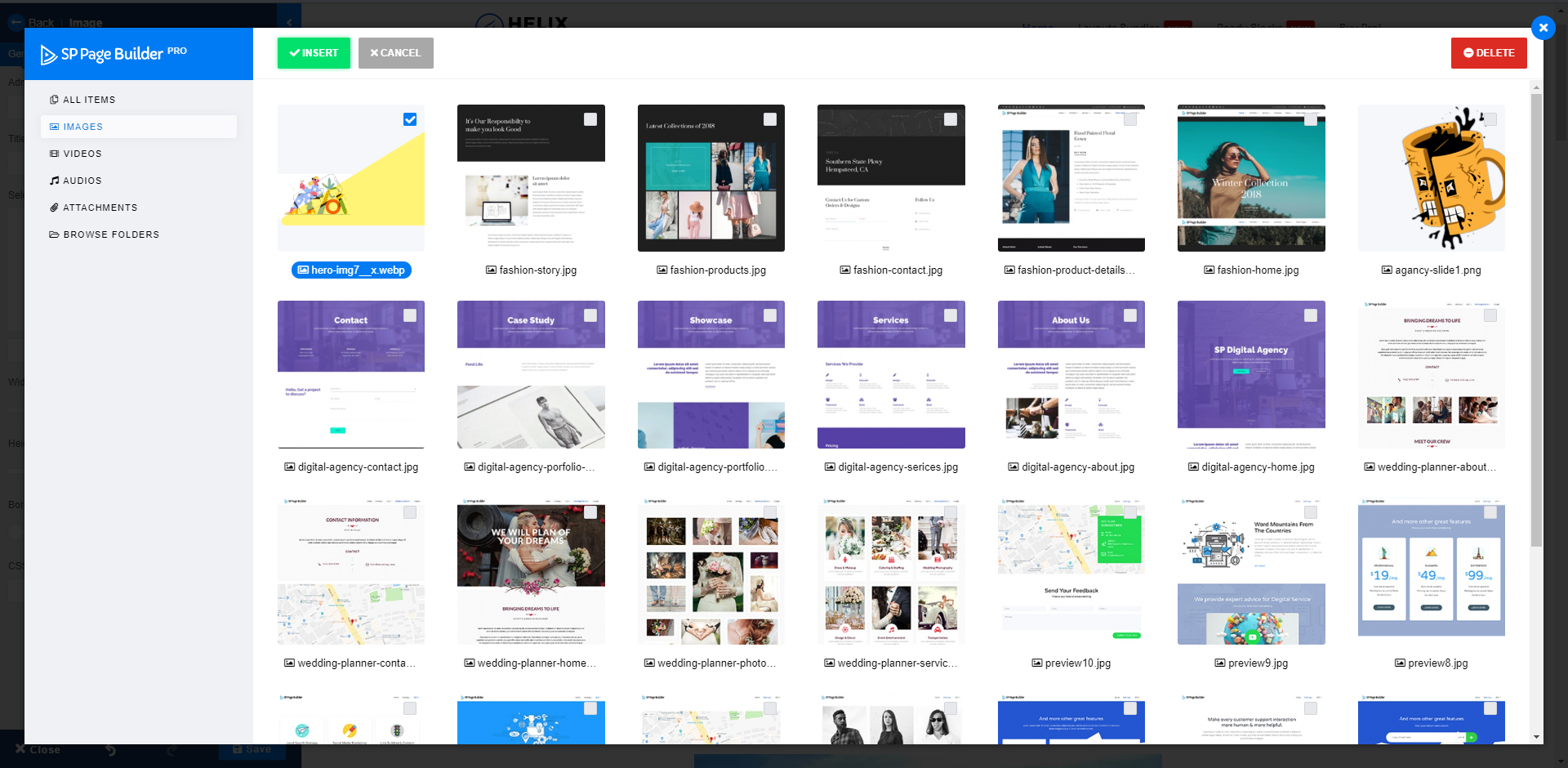Screen dimensions: 1568x768
Task: Click the Insert button
Action: pos(314,53)
